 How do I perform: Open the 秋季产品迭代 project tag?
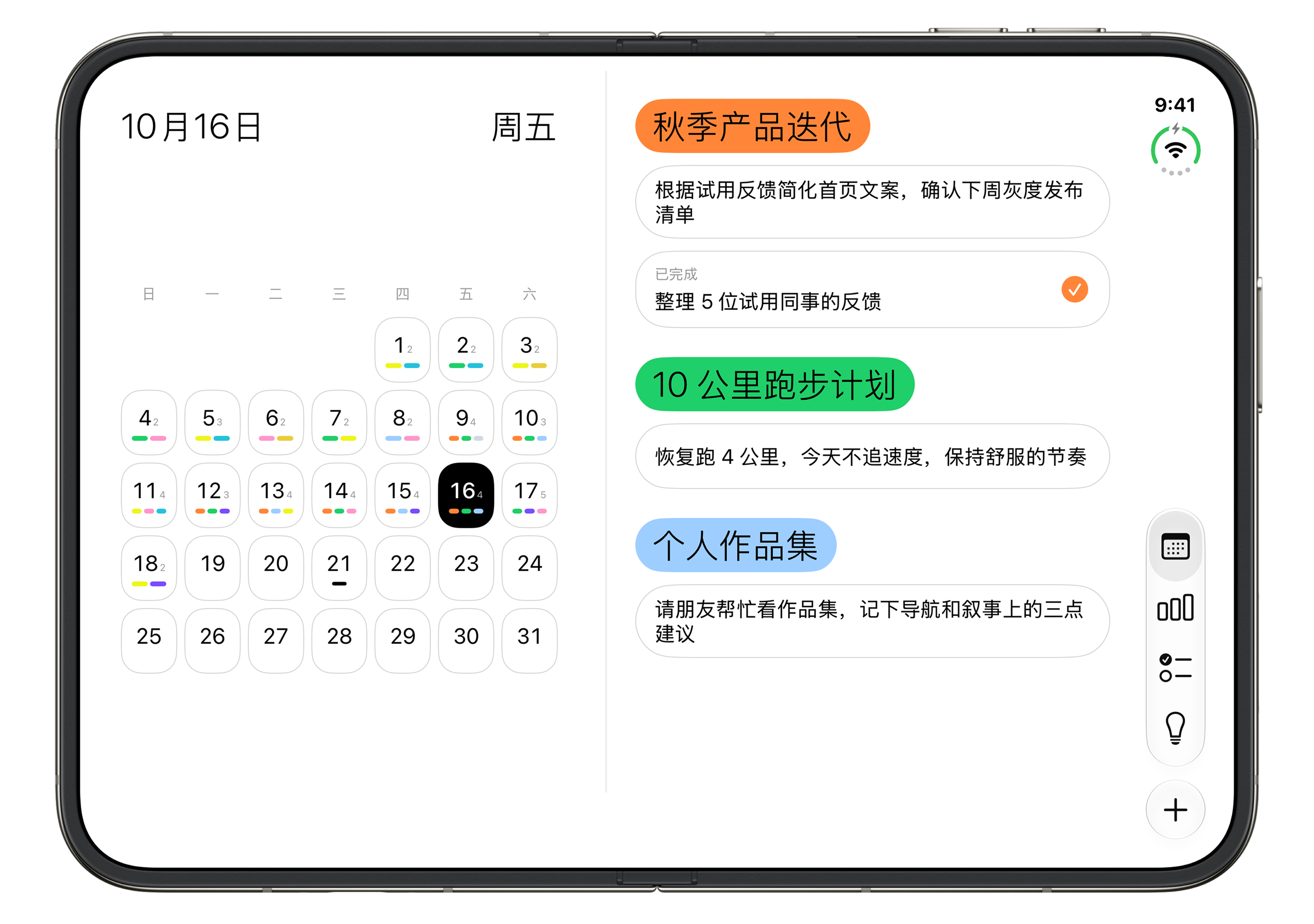(752, 126)
